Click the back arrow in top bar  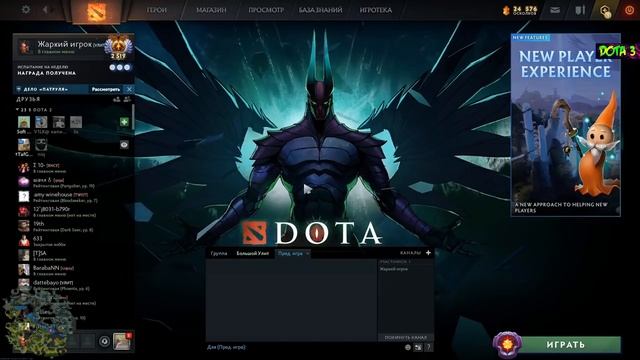[45, 9]
